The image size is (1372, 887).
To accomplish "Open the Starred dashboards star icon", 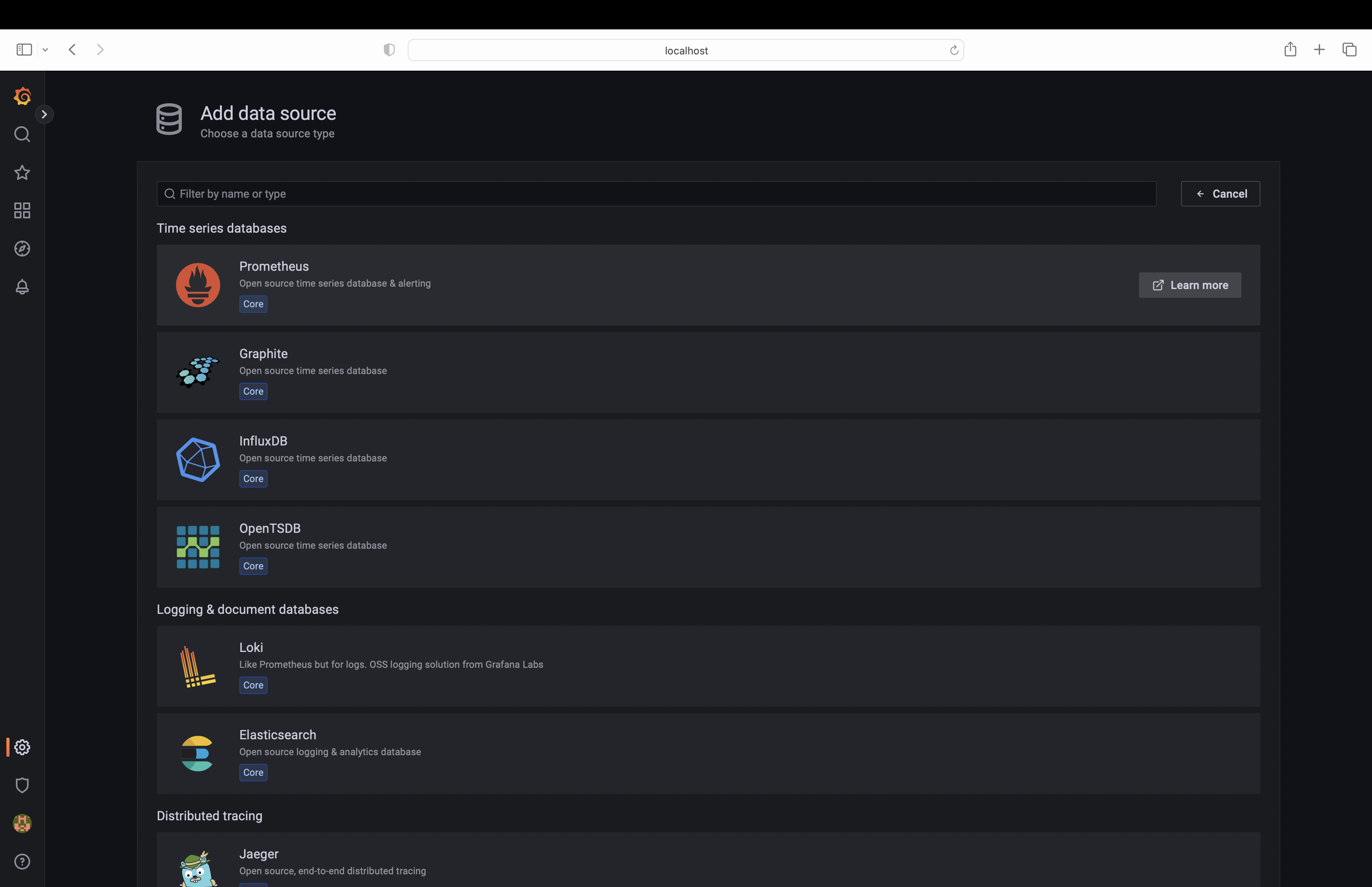I will (x=22, y=173).
